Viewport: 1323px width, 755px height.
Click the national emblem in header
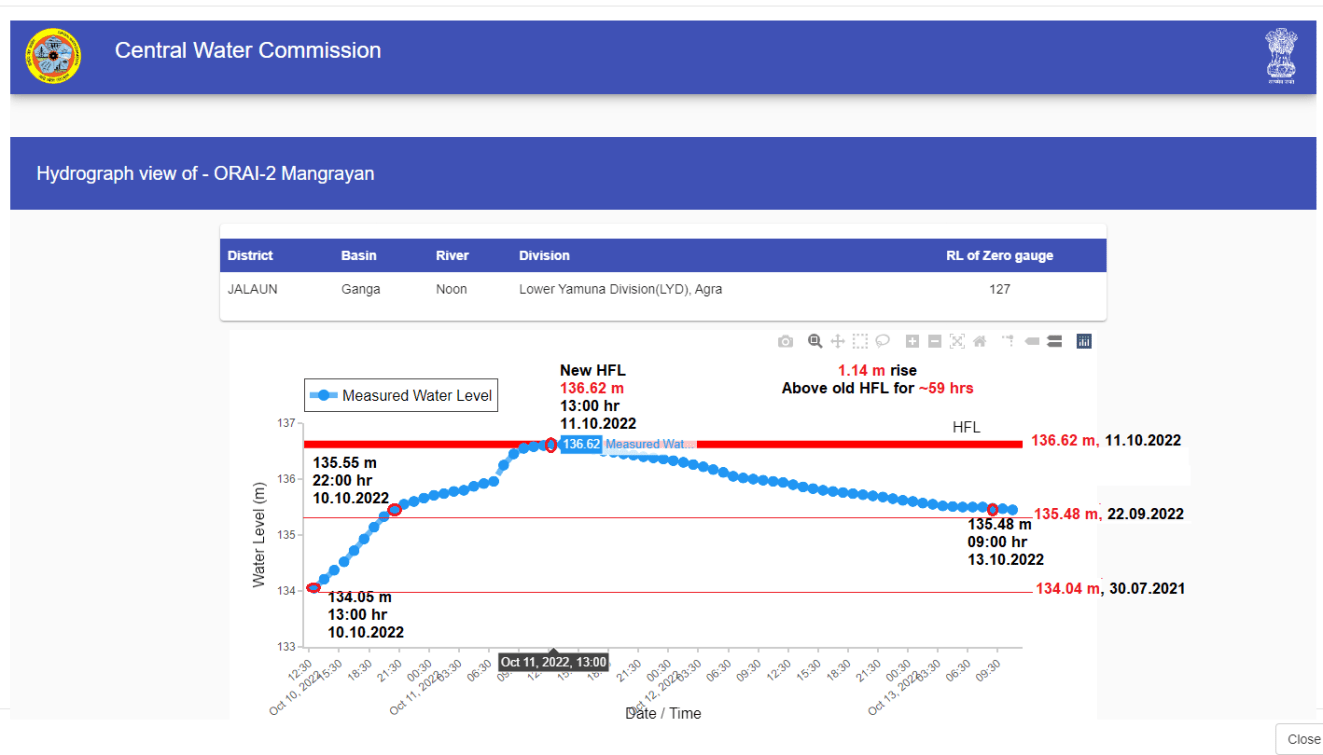pyautogui.click(x=1279, y=55)
